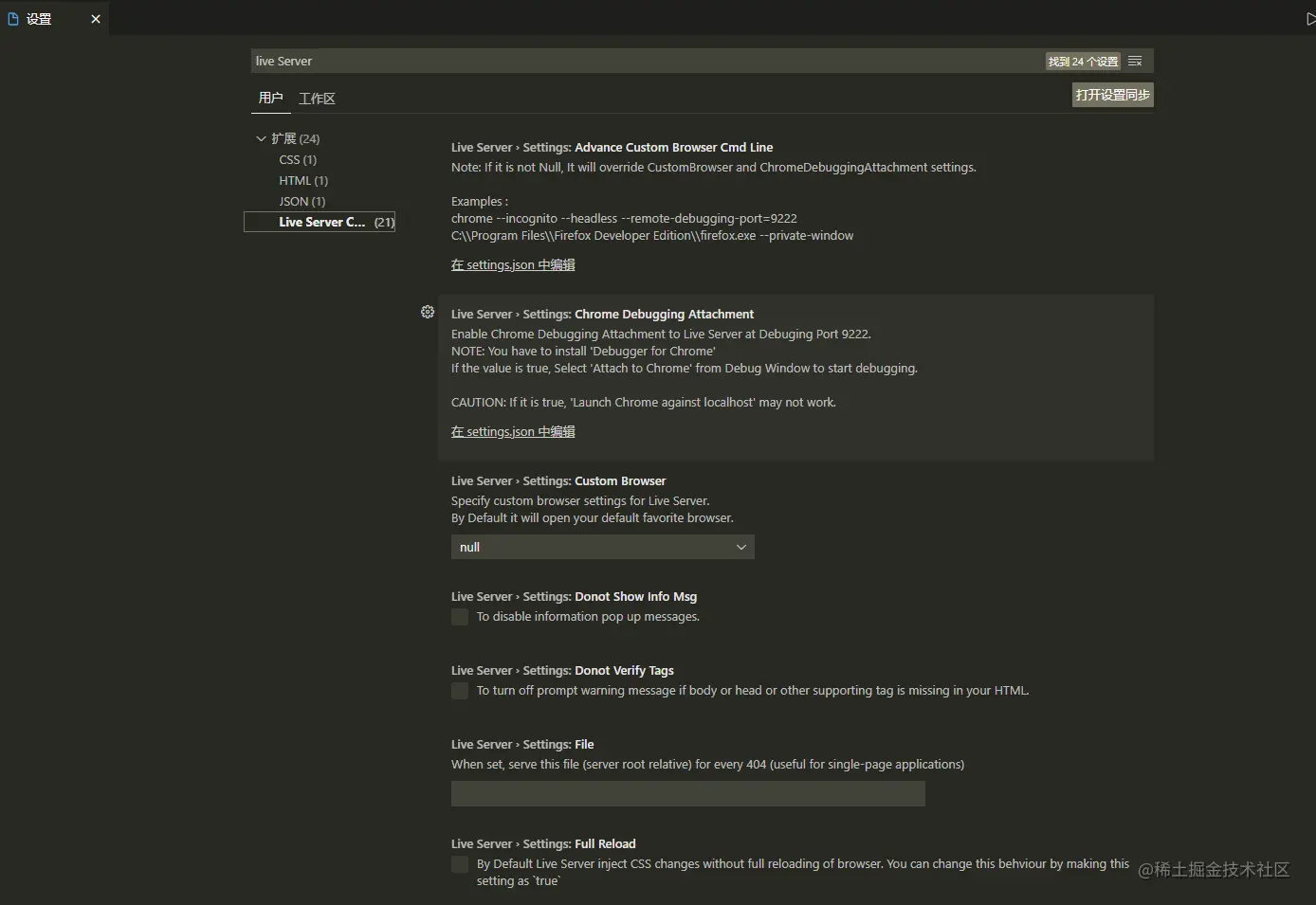Click the file icon on the 设置 tab
1316x905 pixels.
[13, 19]
